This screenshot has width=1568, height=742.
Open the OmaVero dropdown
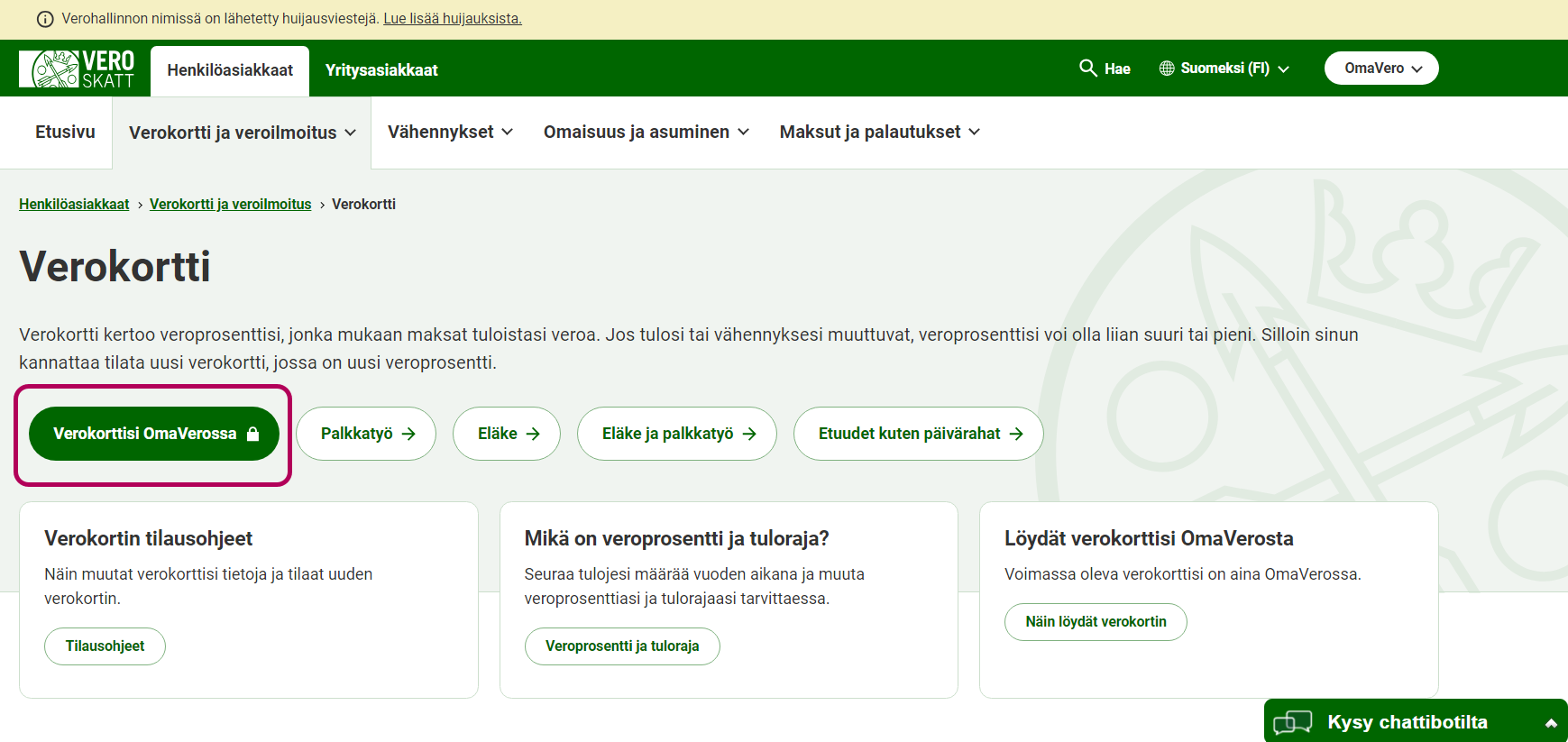[x=1381, y=69]
